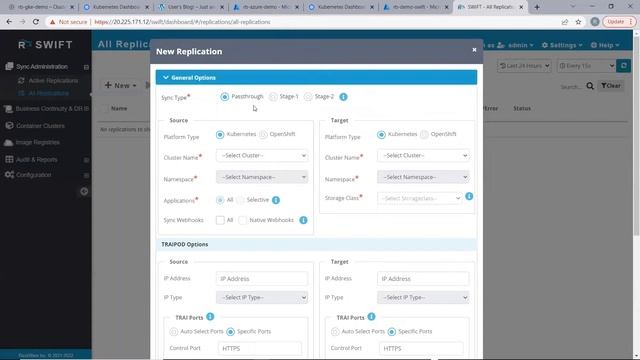Choose OpenShift as target platform

pyautogui.click(x=424, y=134)
